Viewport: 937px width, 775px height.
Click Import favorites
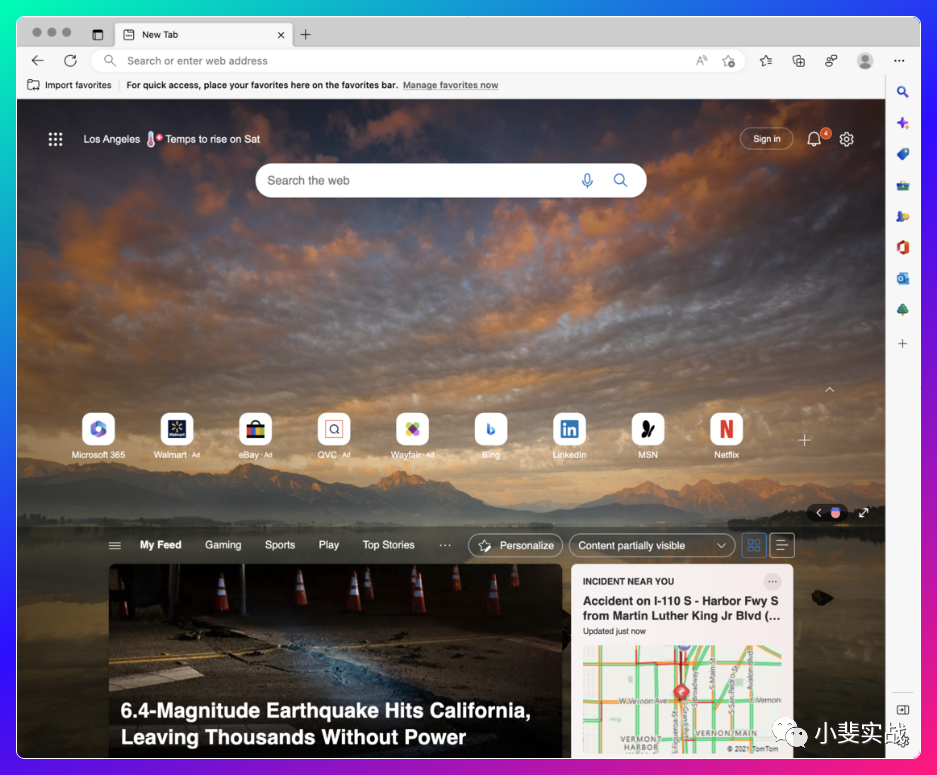point(69,85)
